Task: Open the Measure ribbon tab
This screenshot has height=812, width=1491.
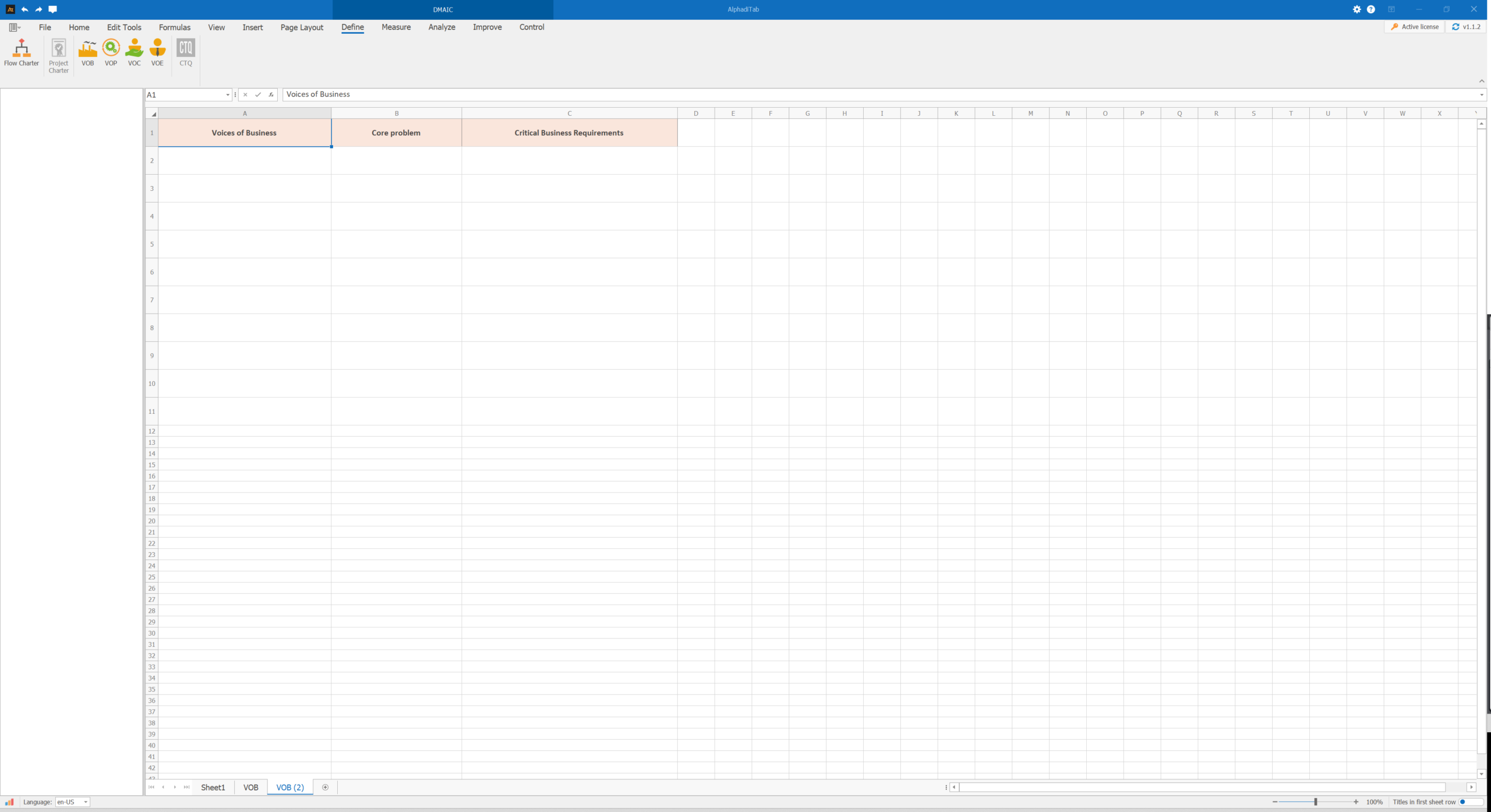Action: (396, 27)
